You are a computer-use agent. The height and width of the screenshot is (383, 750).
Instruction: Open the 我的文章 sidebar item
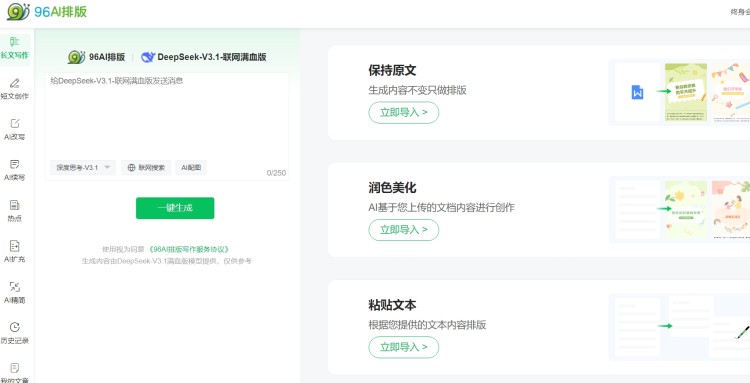[x=15, y=373]
